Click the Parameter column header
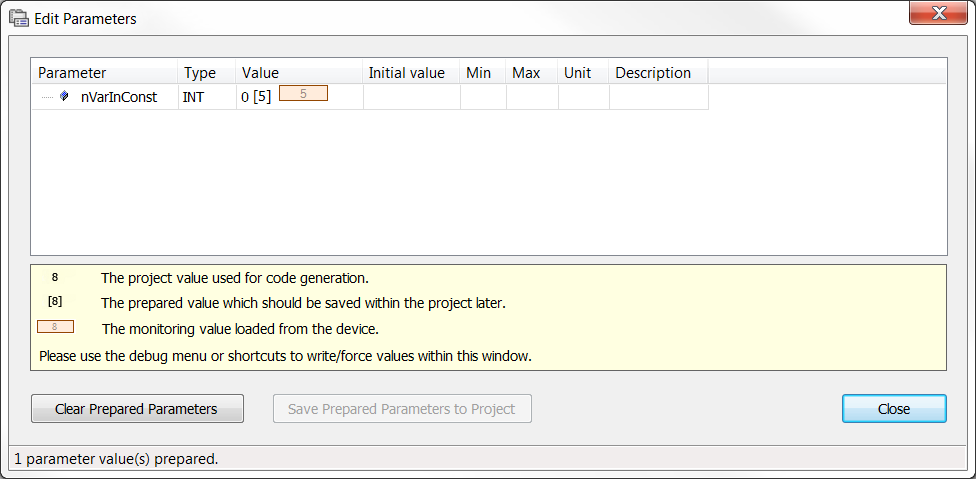The image size is (976, 479). (x=105, y=73)
